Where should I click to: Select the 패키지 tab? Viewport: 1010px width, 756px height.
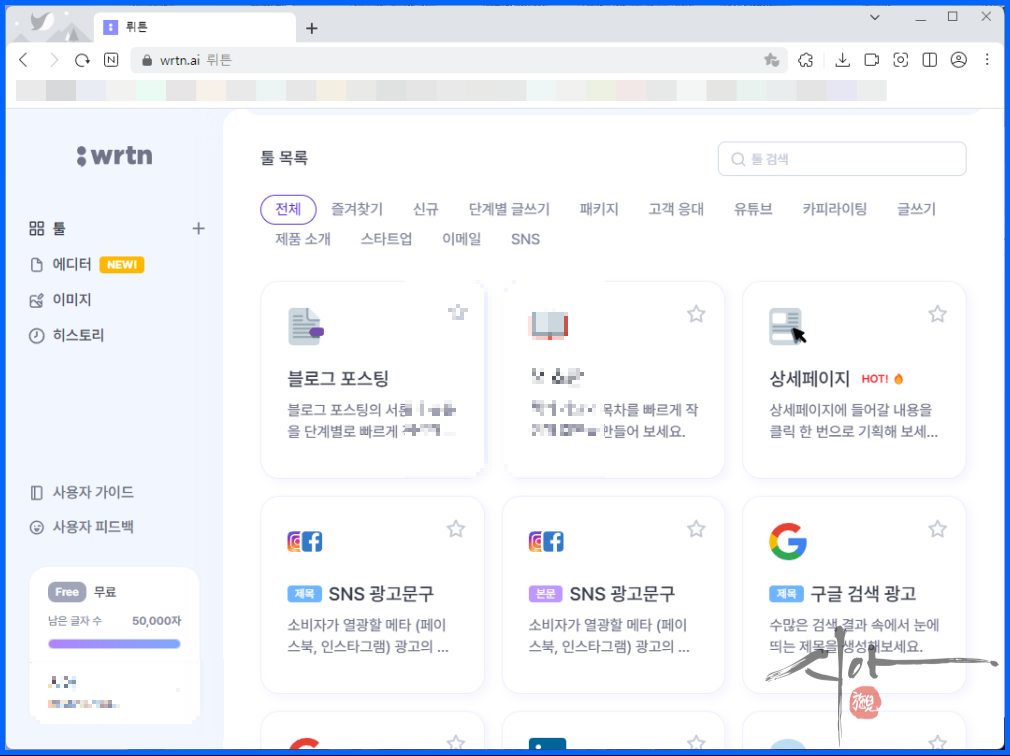click(599, 209)
